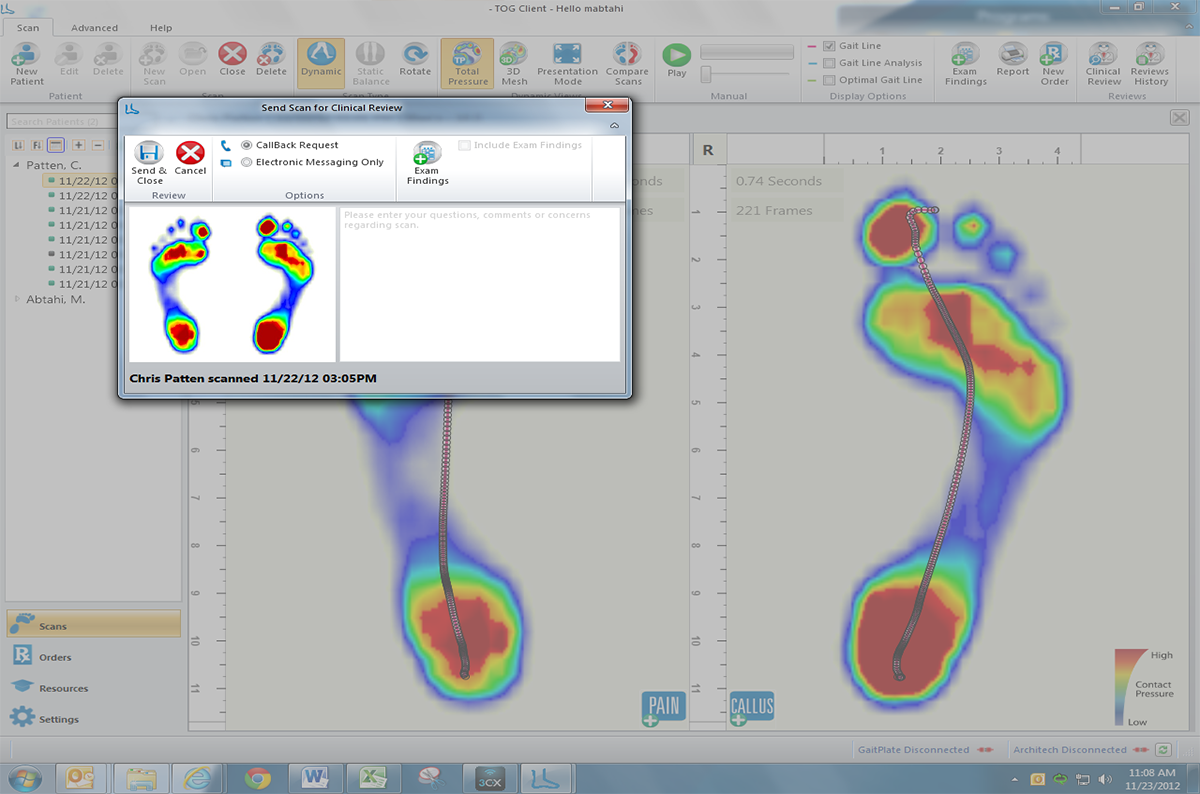Switch to 3D Mesh view
This screenshot has height=794, width=1200.
(x=514, y=64)
